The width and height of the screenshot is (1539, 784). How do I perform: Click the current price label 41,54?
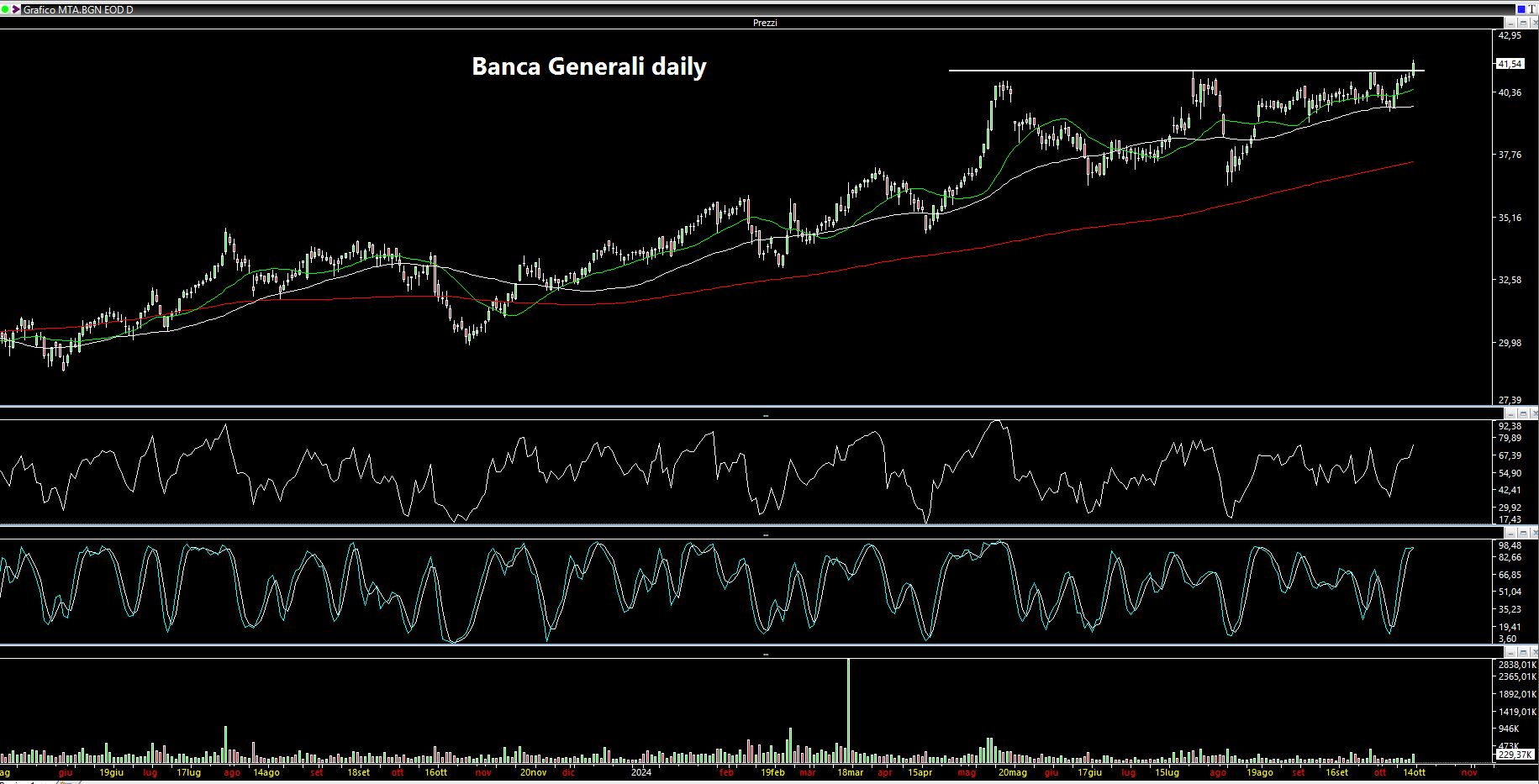[x=1510, y=64]
